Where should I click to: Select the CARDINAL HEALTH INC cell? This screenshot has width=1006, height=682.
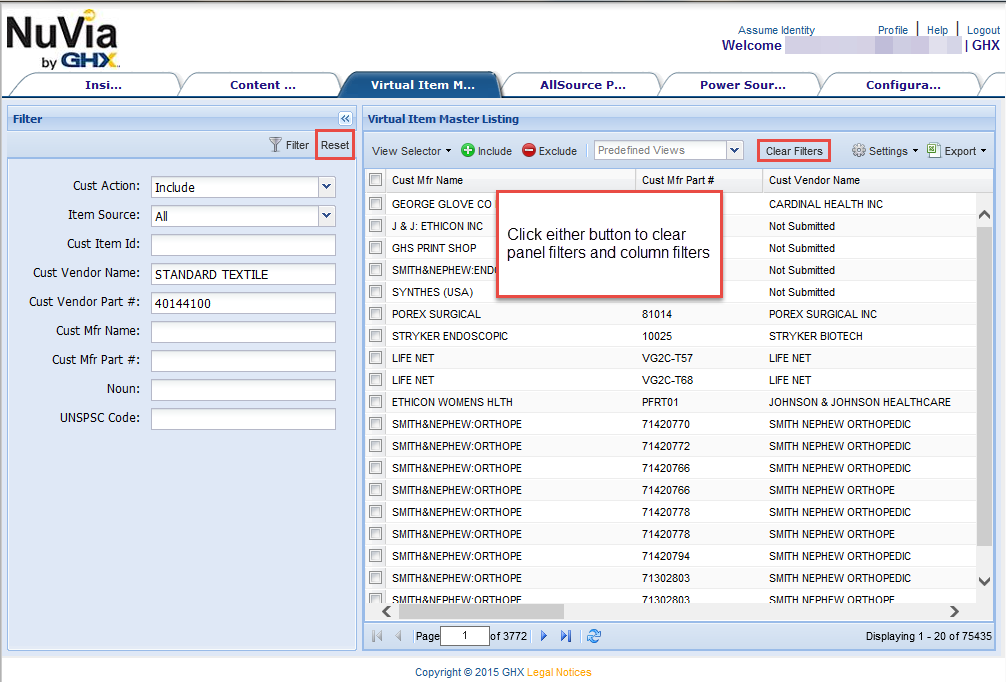[826, 204]
